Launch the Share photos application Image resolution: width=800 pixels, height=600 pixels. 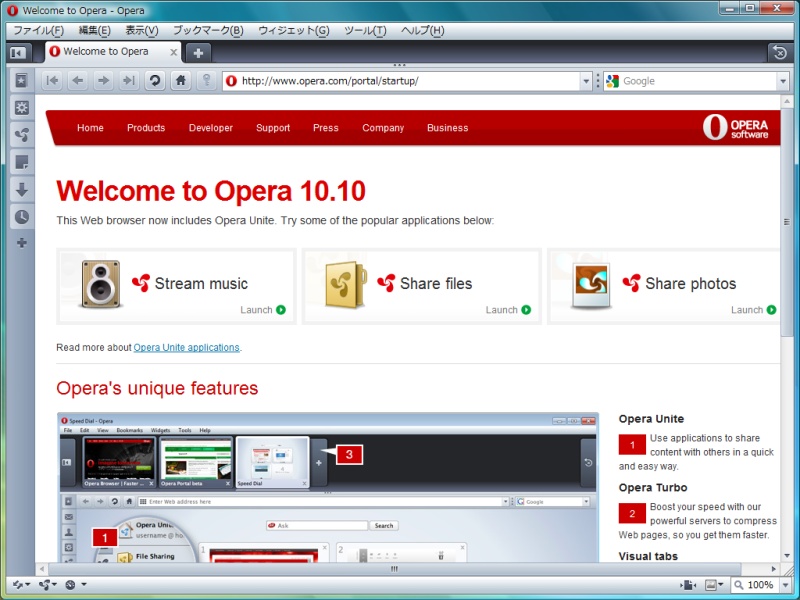pyautogui.click(x=754, y=310)
